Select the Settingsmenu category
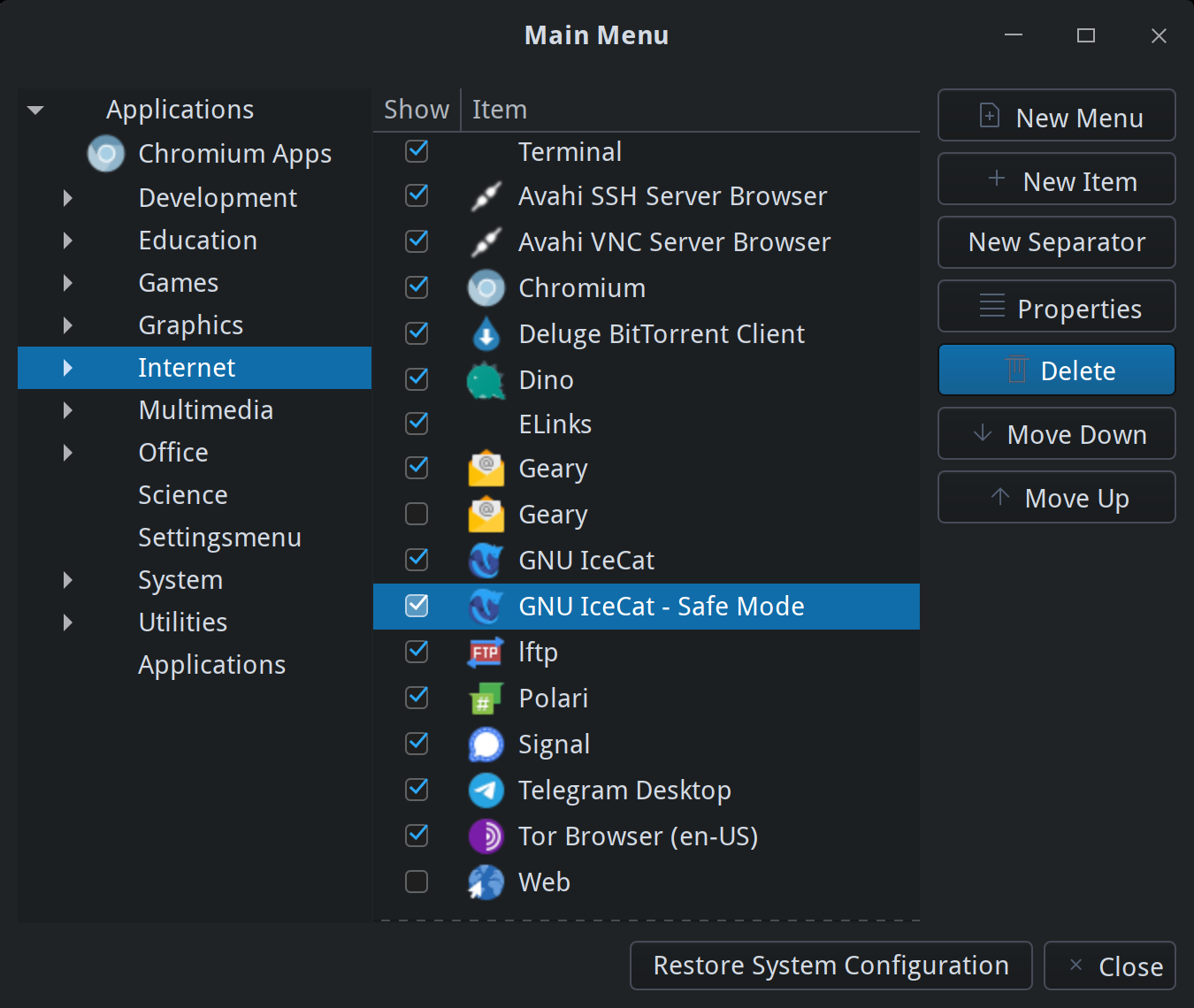 point(220,538)
